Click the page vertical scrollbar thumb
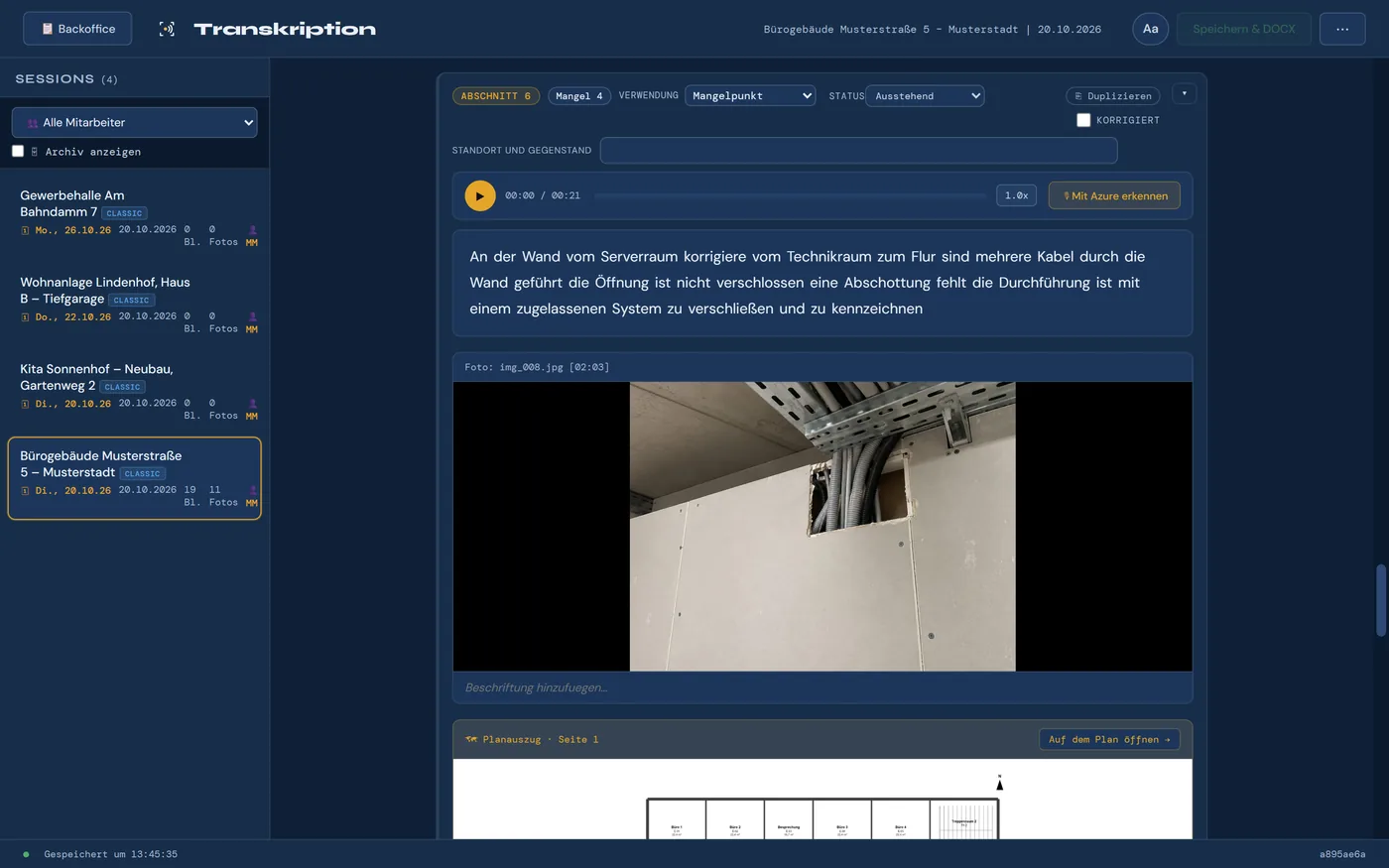 (x=1380, y=600)
